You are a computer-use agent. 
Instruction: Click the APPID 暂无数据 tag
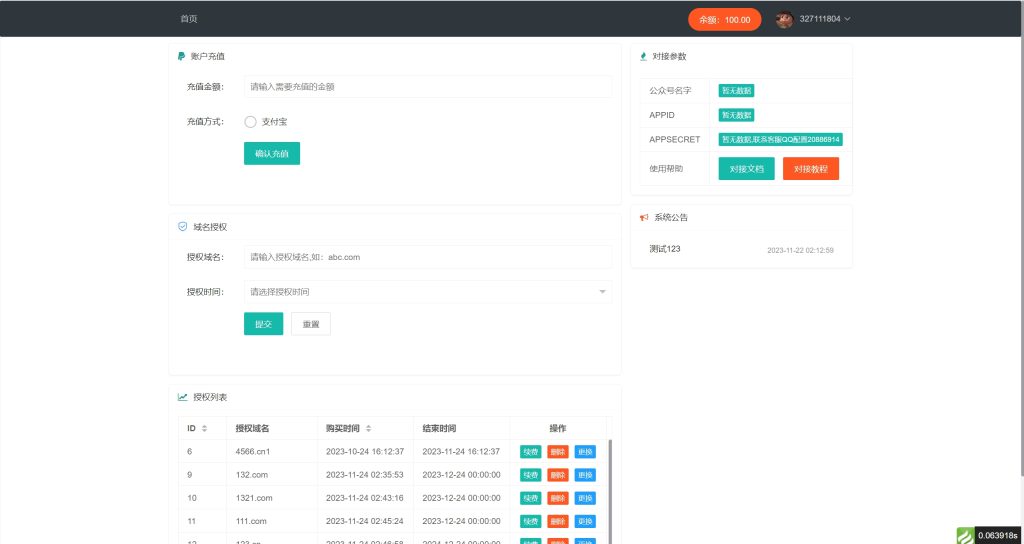pyautogui.click(x=737, y=115)
